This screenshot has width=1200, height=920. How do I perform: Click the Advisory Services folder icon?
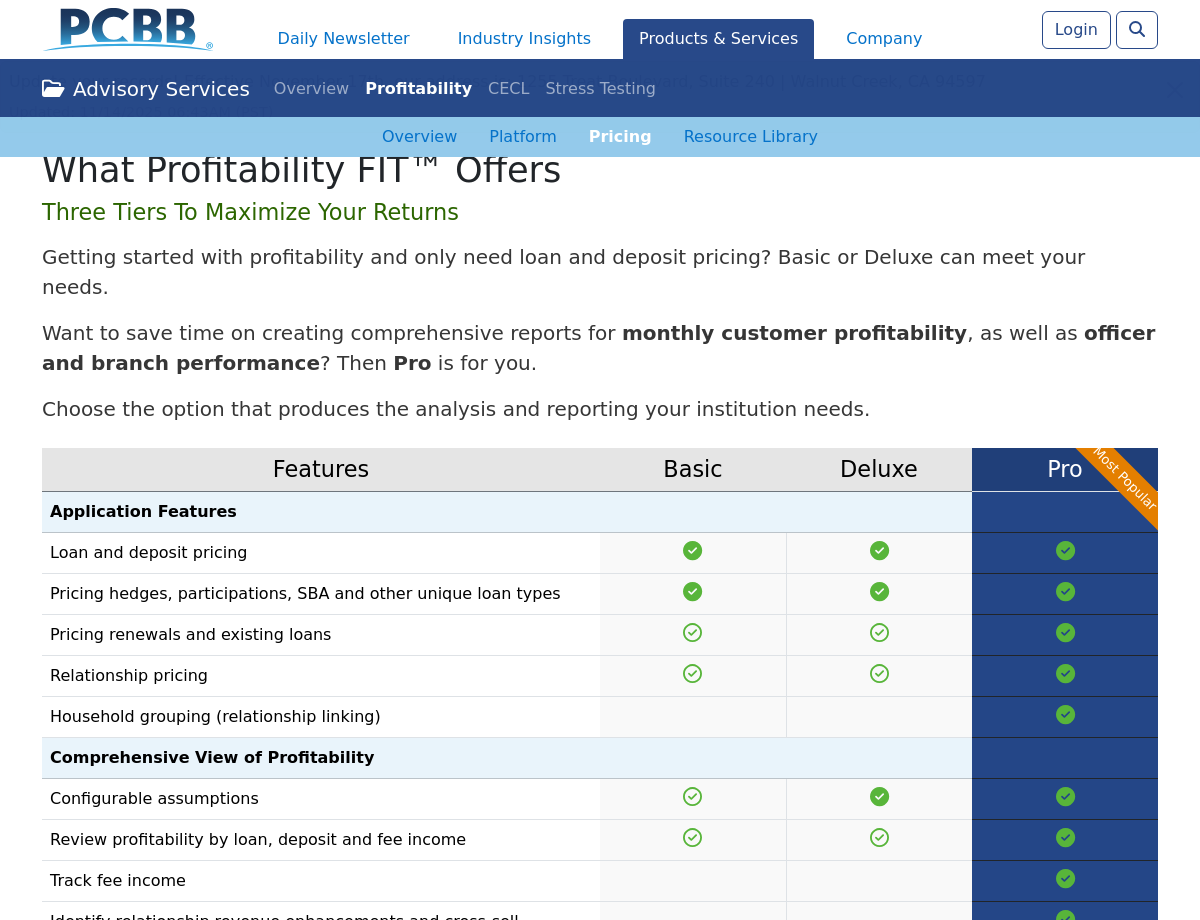point(53,89)
